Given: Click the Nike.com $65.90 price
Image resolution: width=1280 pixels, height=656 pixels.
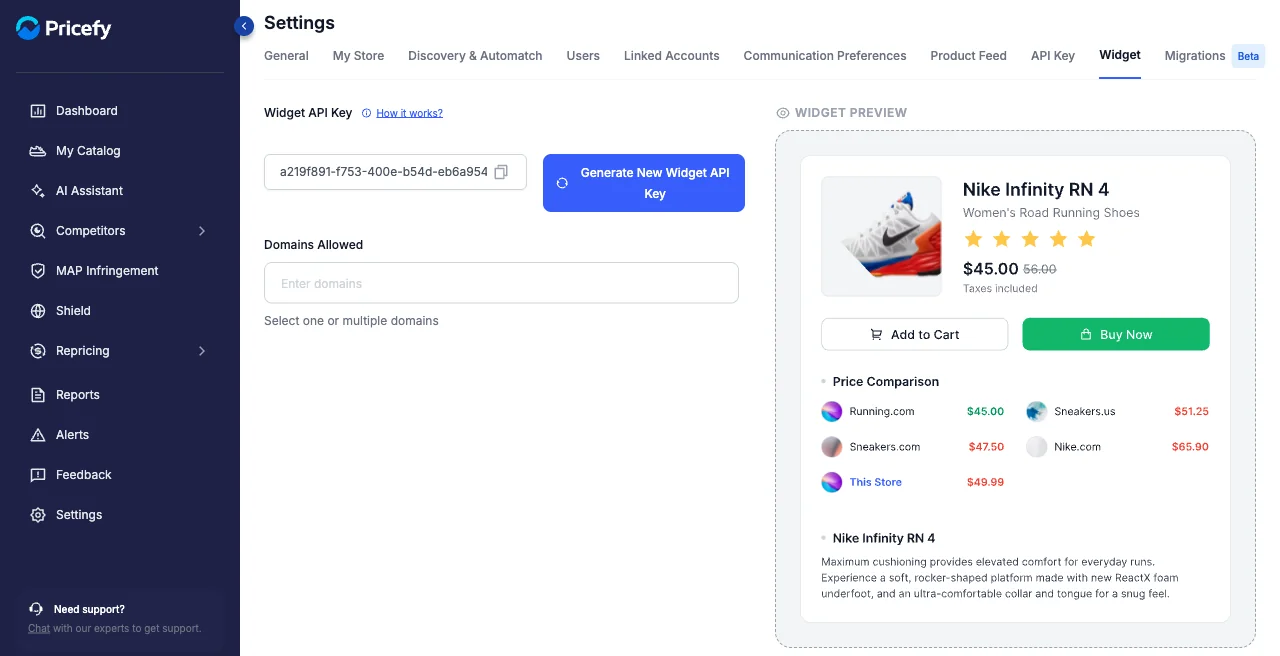Looking at the screenshot, I should [1190, 447].
